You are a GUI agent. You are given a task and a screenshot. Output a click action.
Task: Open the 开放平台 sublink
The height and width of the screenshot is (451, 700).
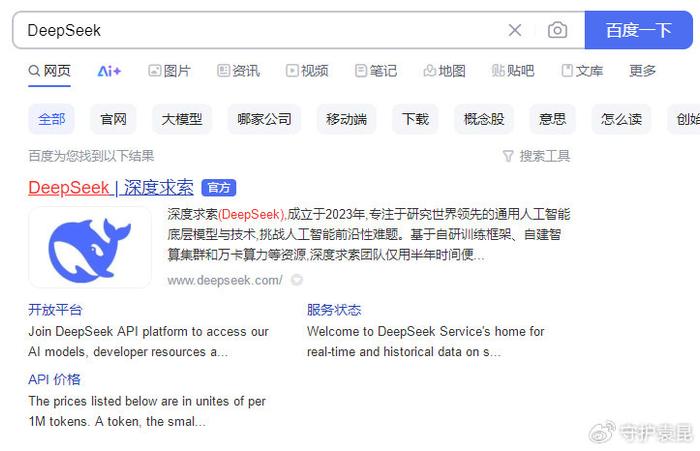(55, 310)
